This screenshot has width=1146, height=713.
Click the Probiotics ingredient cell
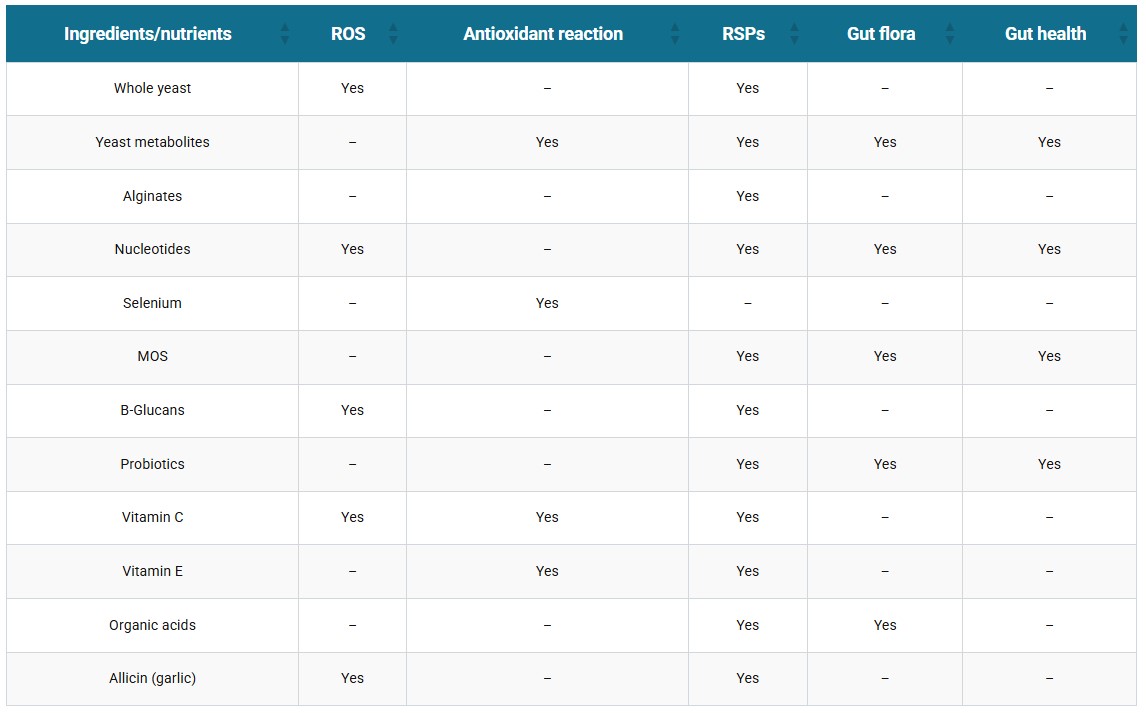(152, 464)
